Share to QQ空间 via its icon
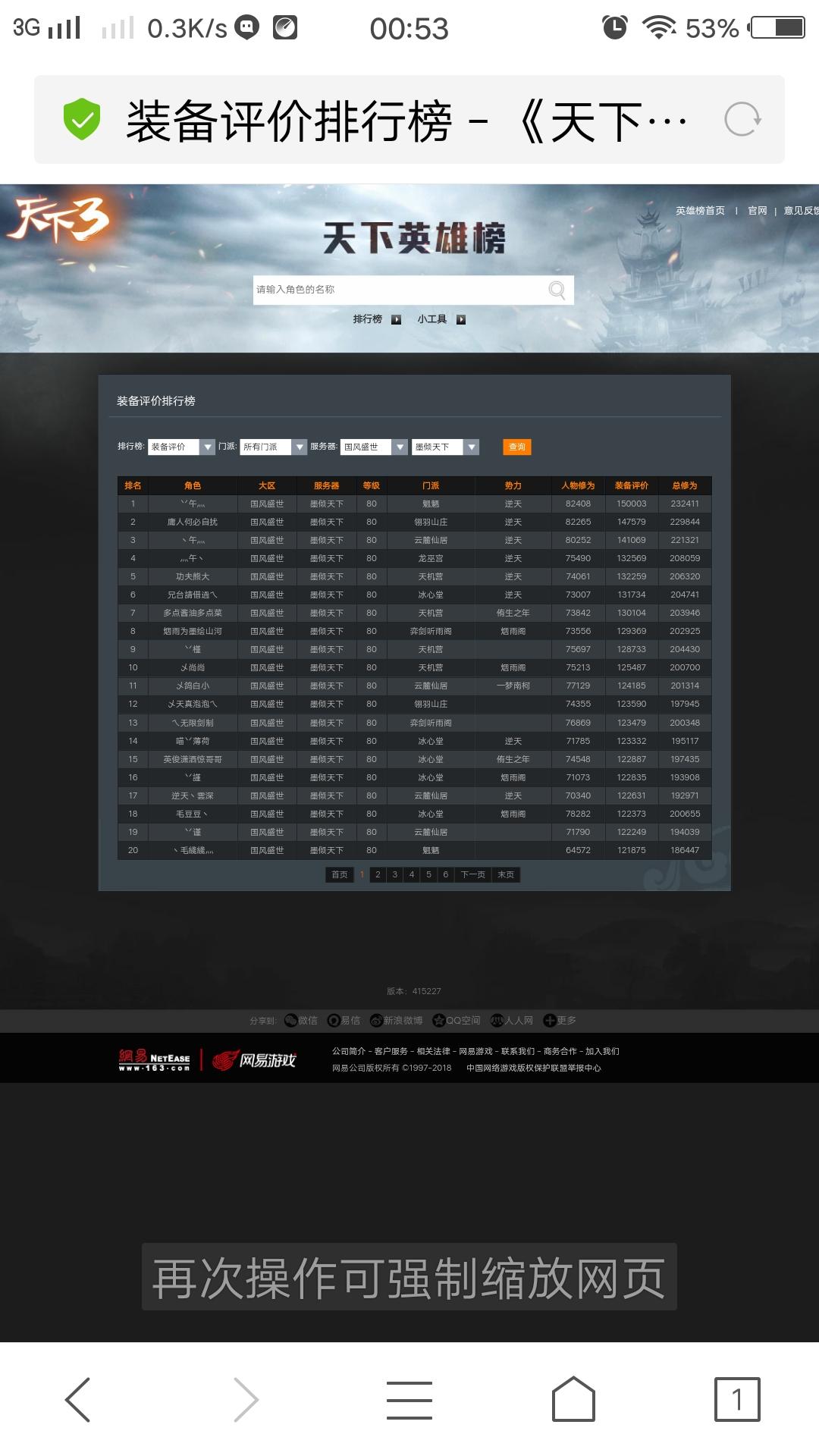 pyautogui.click(x=438, y=1021)
